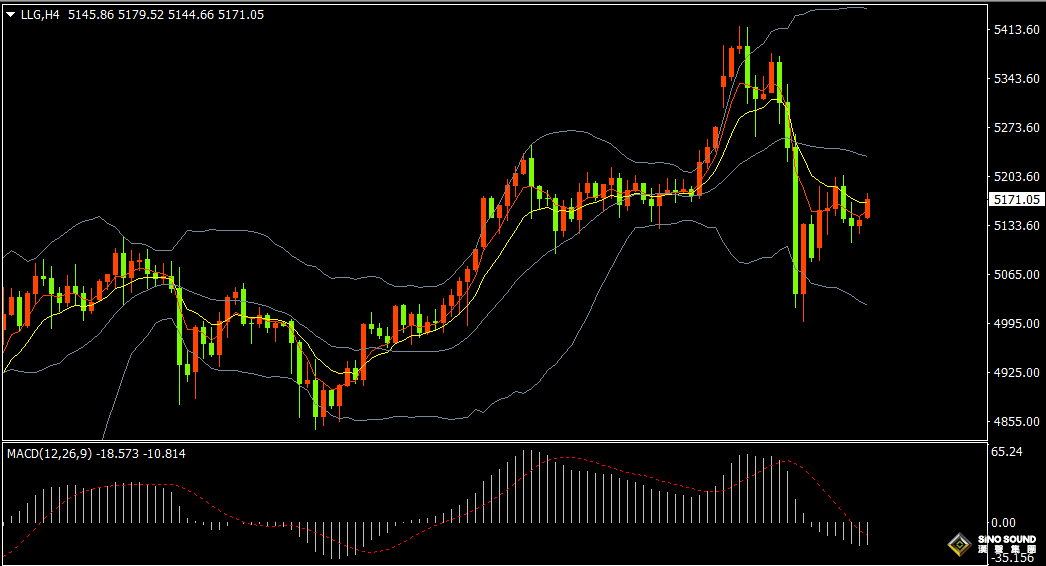Click the highlighted 5171.05 current price tag

tap(1016, 200)
